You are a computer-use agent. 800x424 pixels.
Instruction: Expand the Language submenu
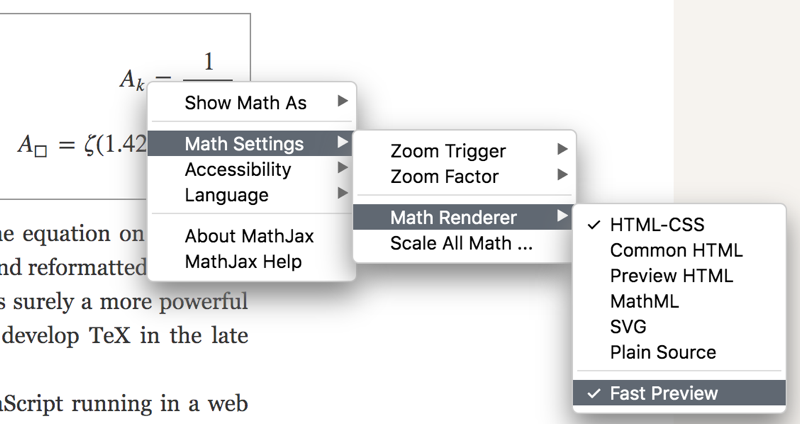[x=226, y=195]
